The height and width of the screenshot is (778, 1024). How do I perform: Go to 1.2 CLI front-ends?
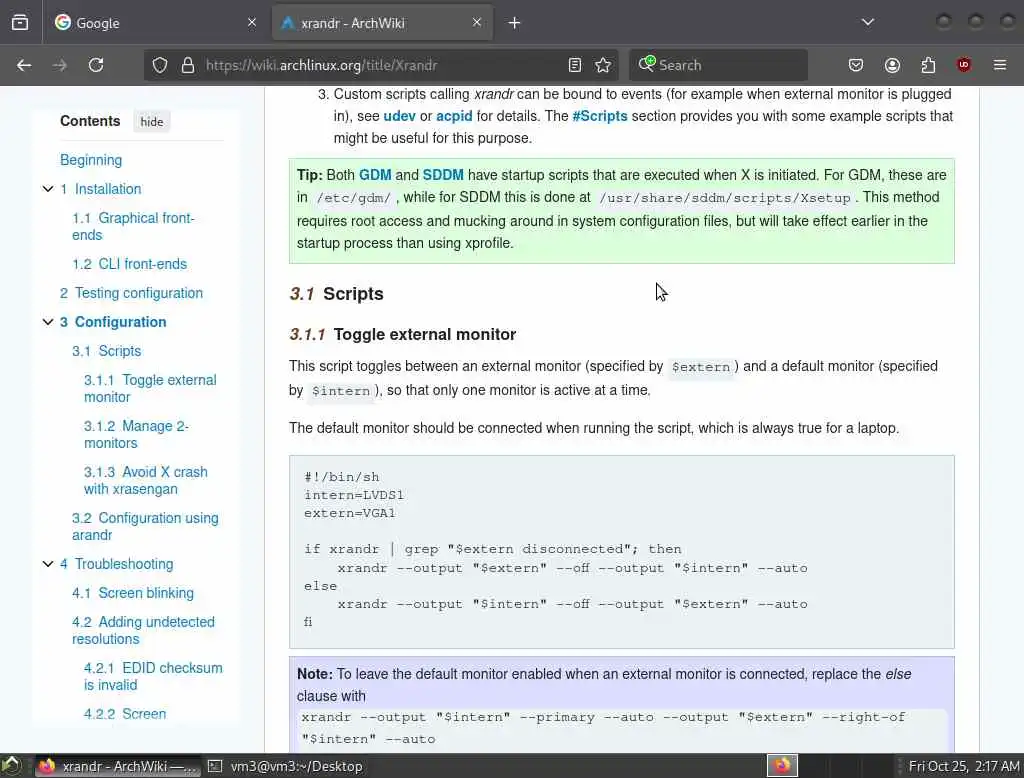click(x=129, y=264)
